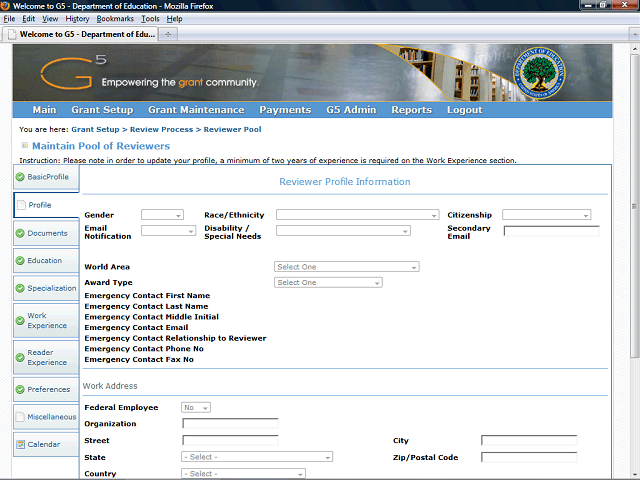The width and height of the screenshot is (640, 480).
Task: Click page icon on Miscellaneous tab
Action: 20,417
